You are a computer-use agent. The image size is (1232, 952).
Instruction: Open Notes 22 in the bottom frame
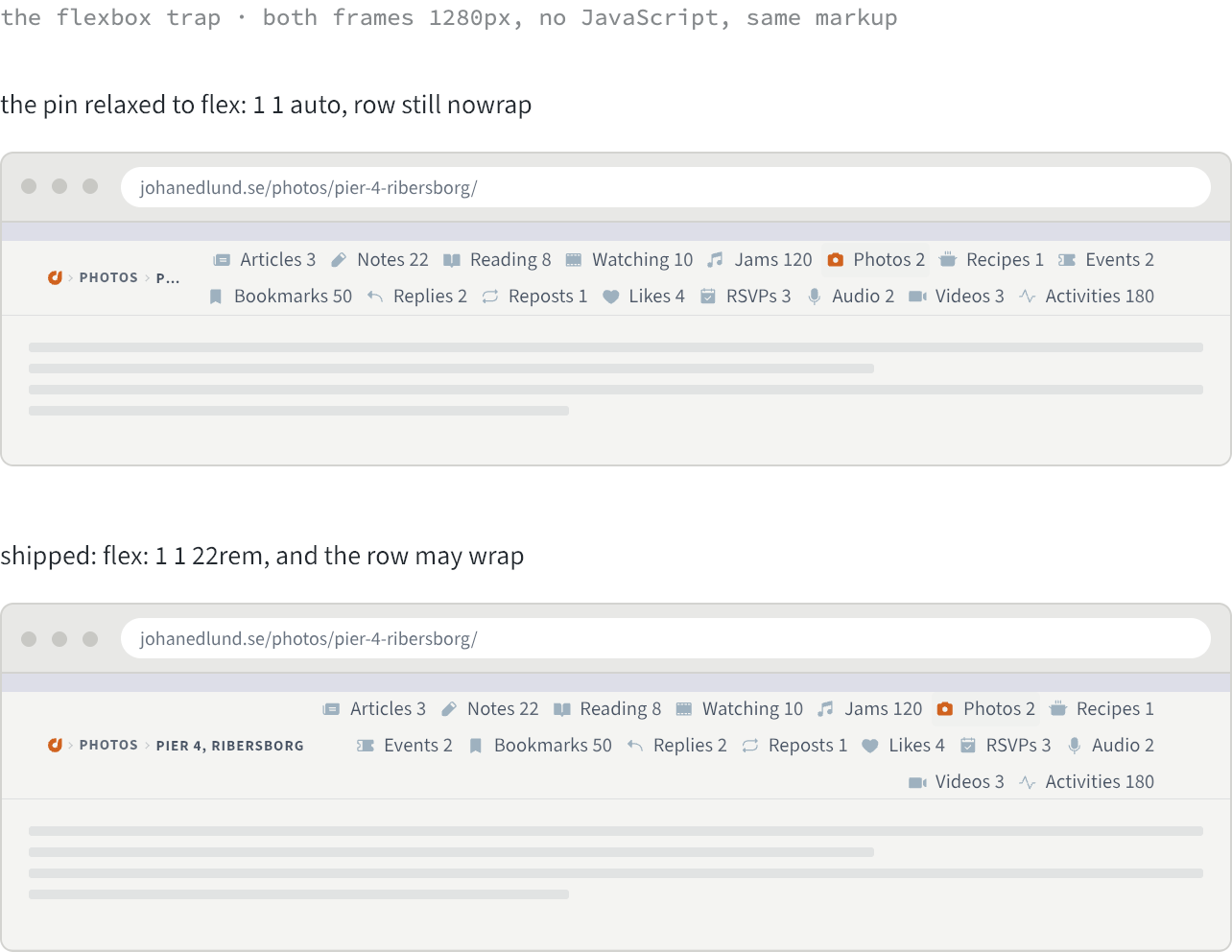pyautogui.click(x=489, y=709)
